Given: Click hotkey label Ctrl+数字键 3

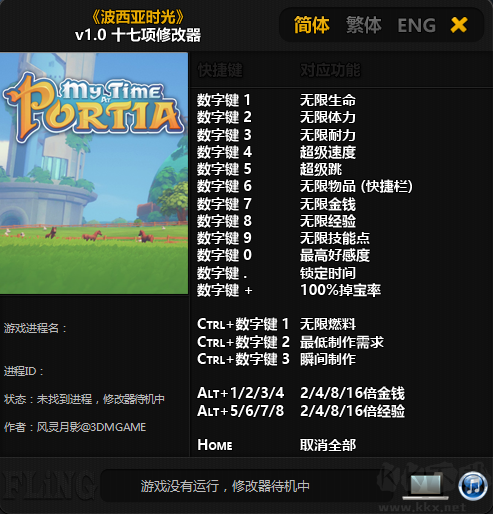Looking at the screenshot, I should coord(243,359).
